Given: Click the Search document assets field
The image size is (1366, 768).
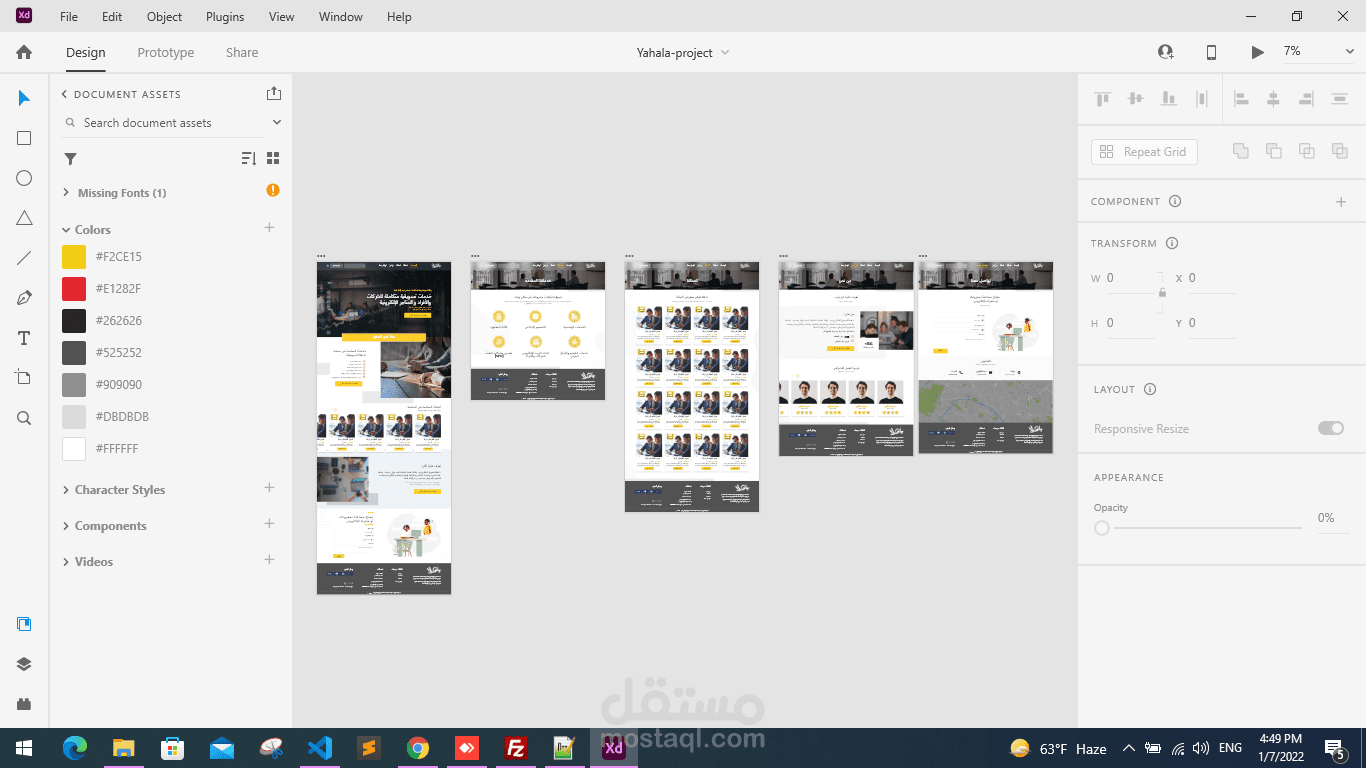Looking at the screenshot, I should pos(165,122).
